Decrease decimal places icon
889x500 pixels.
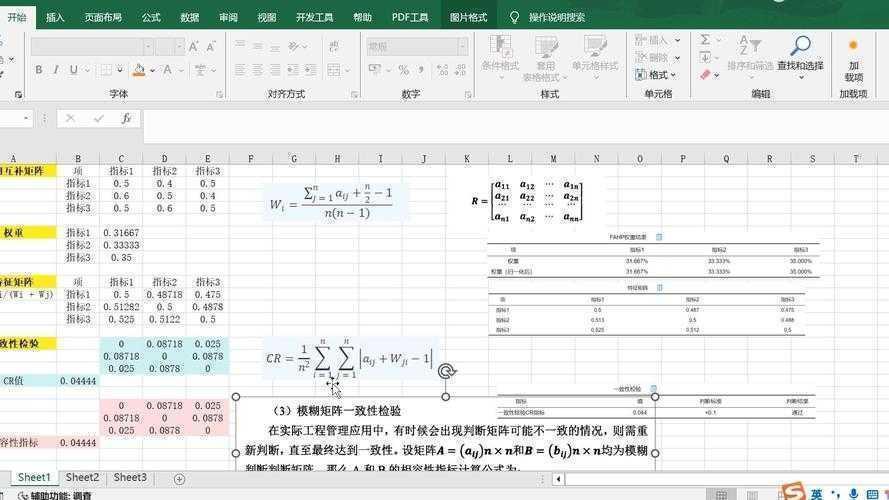point(460,70)
